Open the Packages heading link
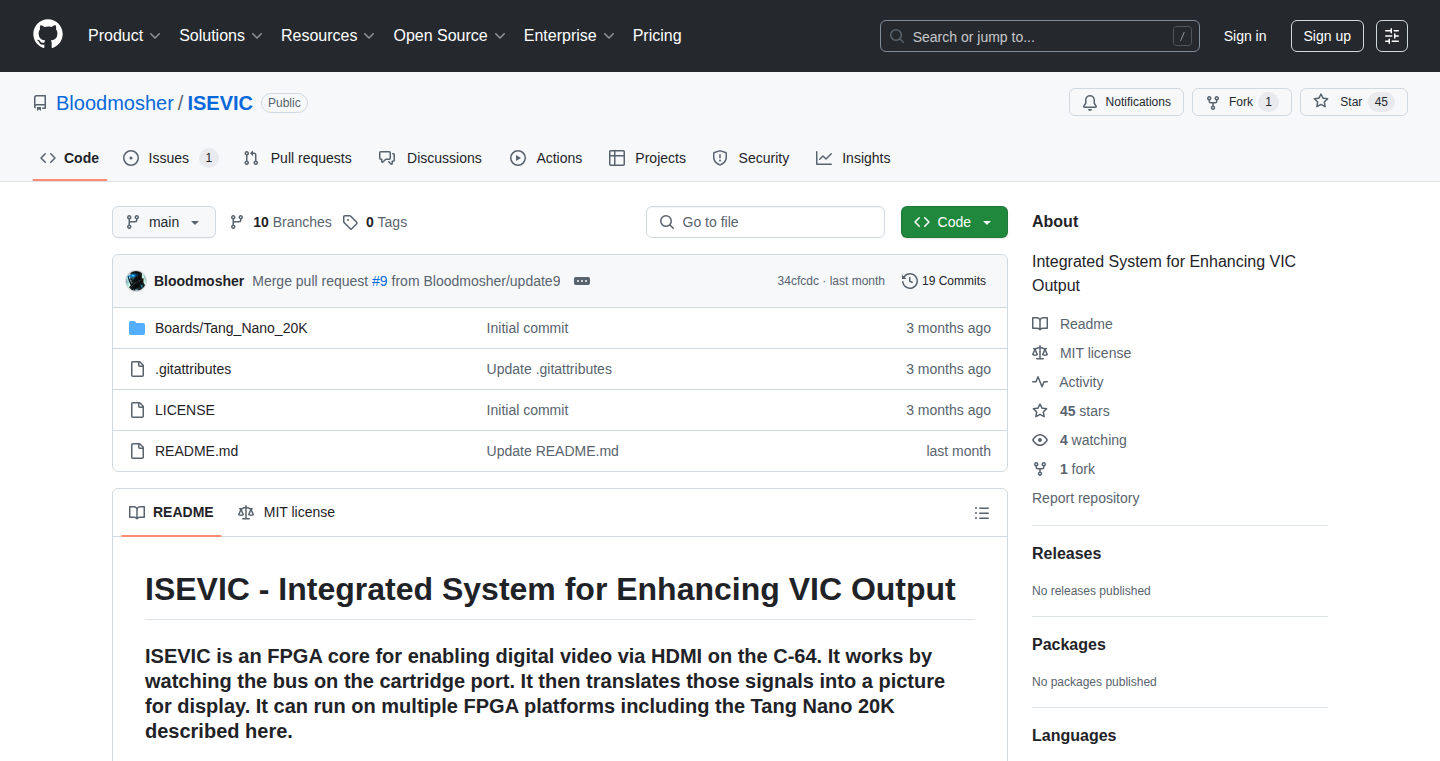 pos(1069,644)
